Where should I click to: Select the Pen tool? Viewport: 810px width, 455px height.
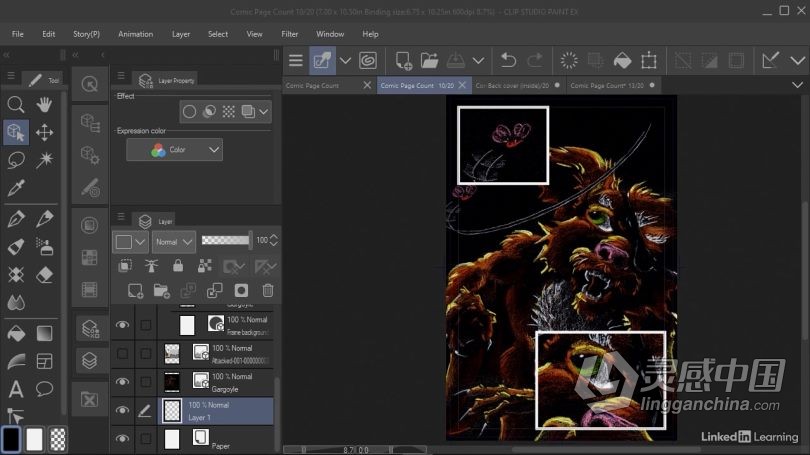click(16, 219)
